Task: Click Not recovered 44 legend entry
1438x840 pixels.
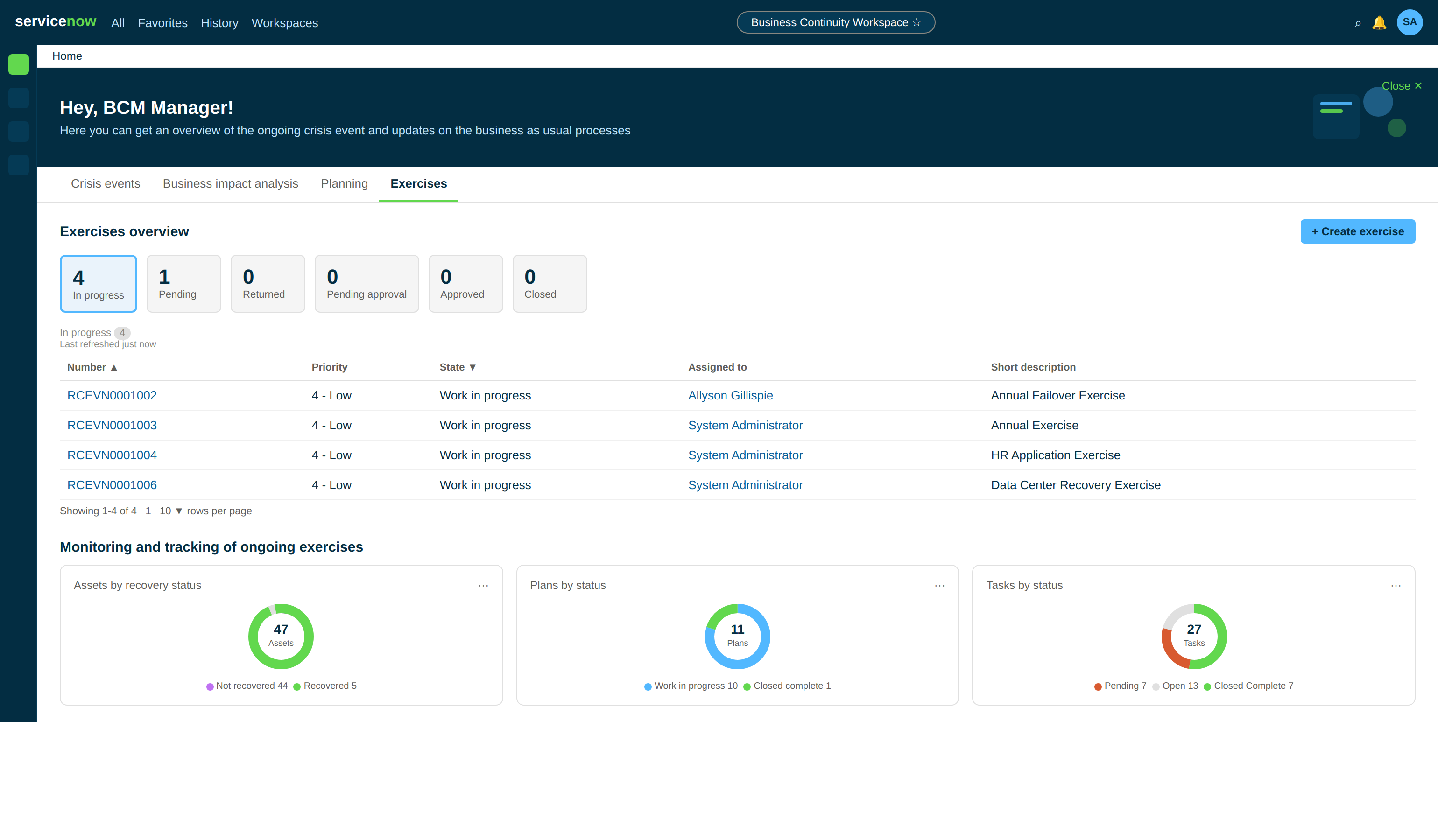Action: coord(247,686)
